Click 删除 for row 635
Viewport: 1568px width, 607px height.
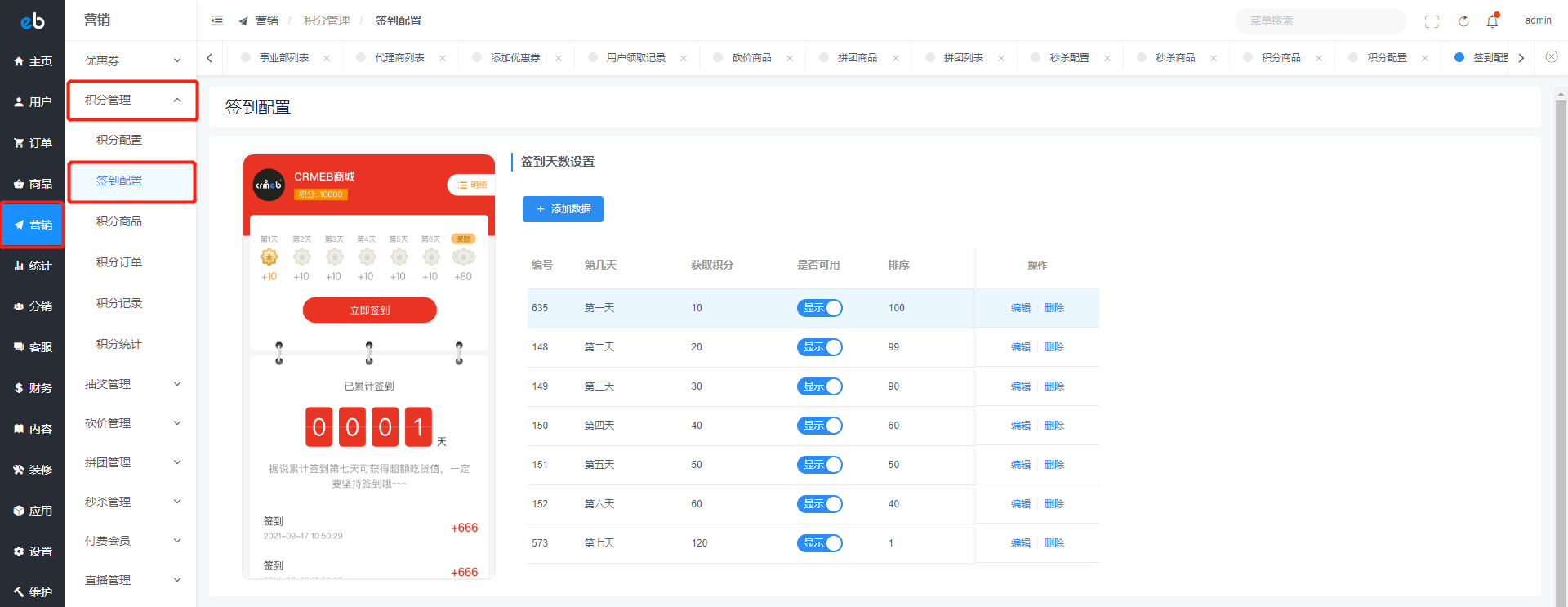1054,308
